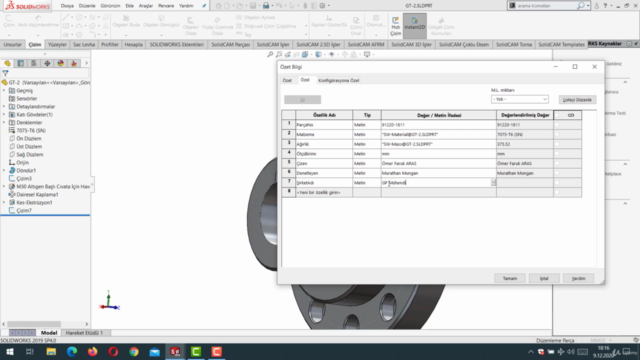
Task: Select the 7075-T6 (SN) material item
Action: (x=31, y=131)
